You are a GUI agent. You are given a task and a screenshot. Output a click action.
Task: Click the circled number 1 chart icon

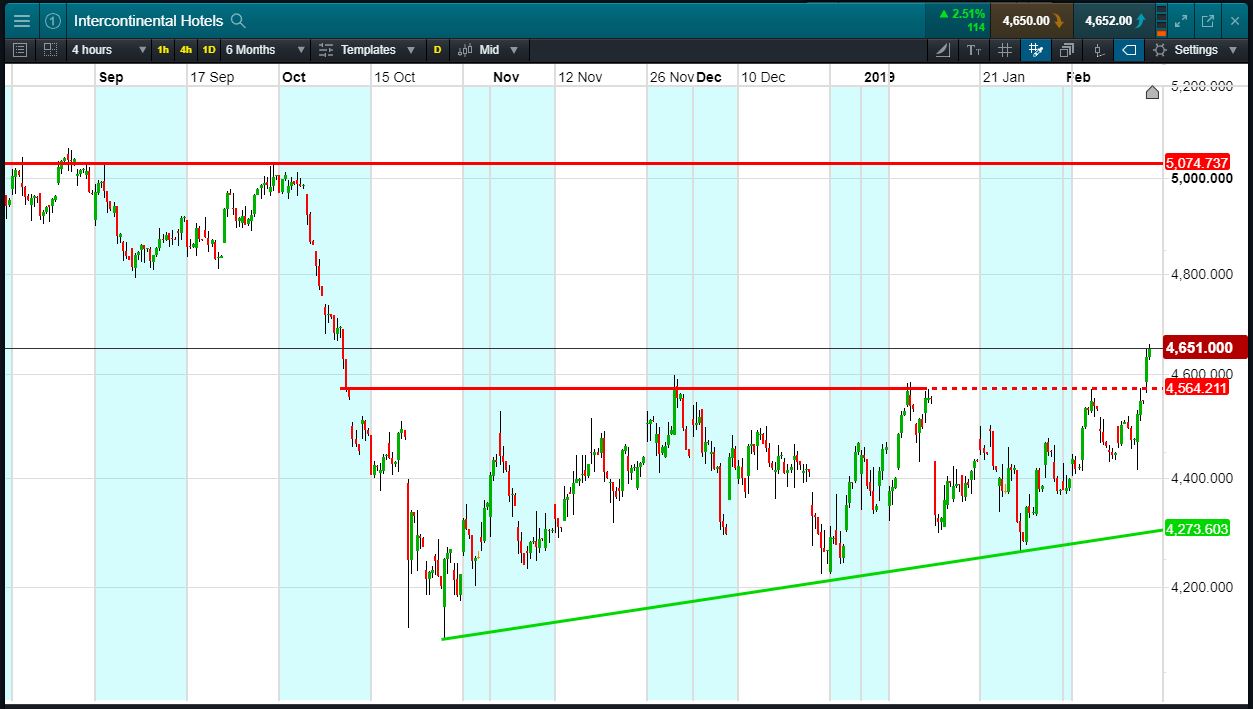52,20
